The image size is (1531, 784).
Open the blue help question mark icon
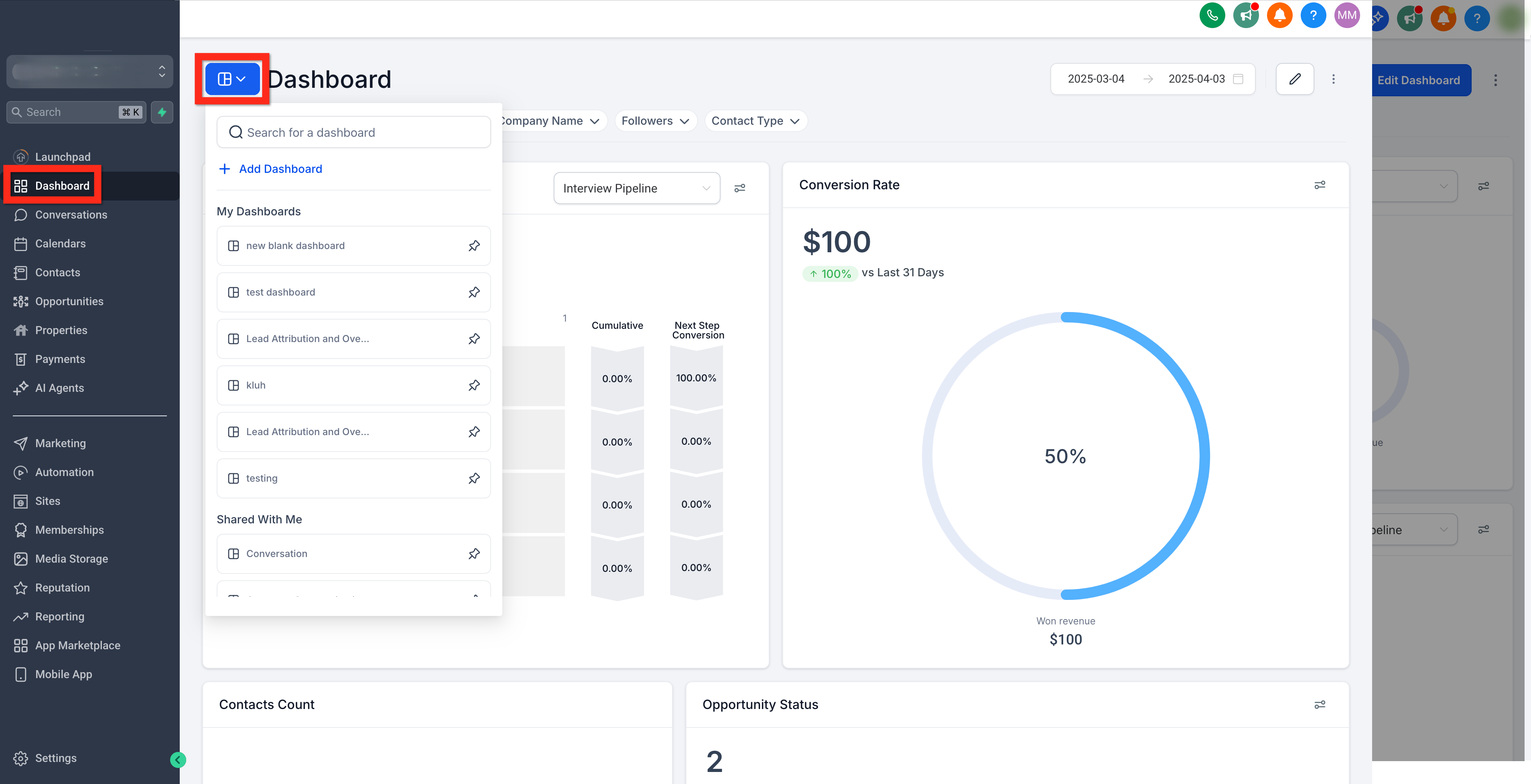pyautogui.click(x=1313, y=16)
